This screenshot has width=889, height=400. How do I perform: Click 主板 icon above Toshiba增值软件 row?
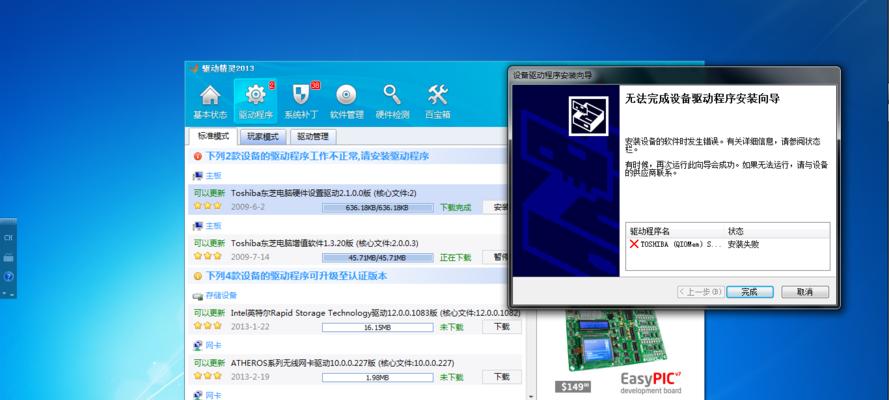click(198, 226)
